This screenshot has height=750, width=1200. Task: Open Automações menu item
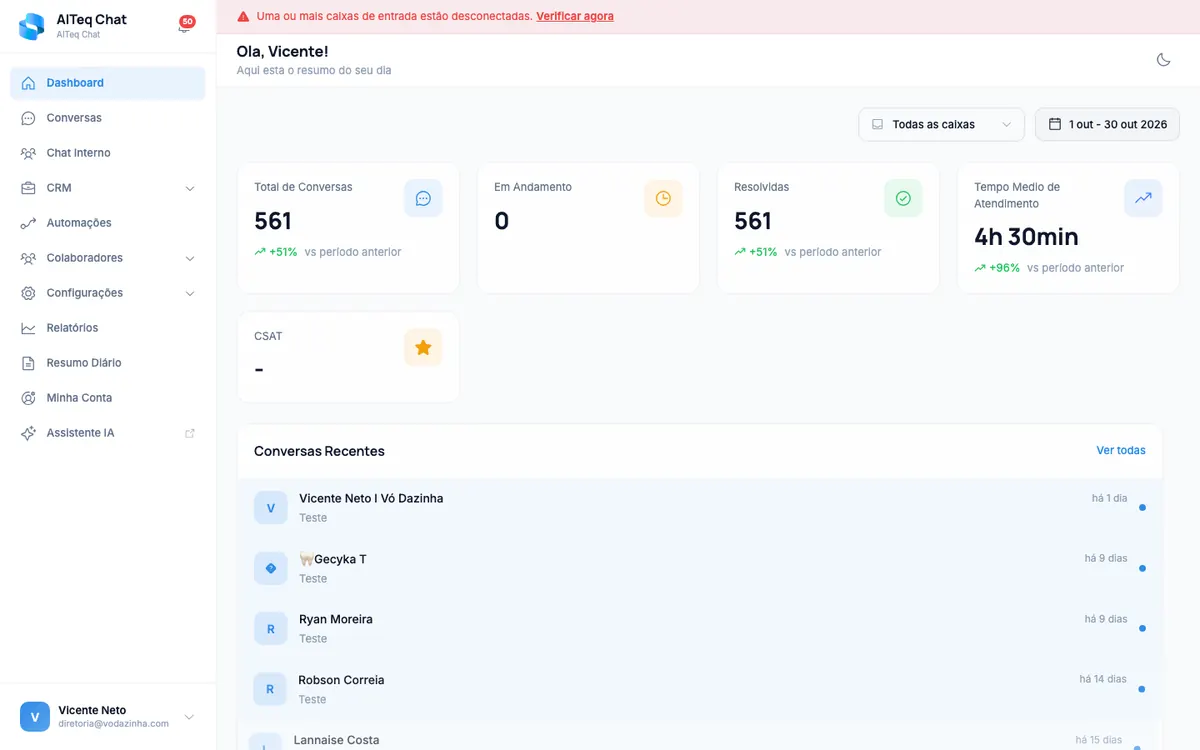click(108, 223)
